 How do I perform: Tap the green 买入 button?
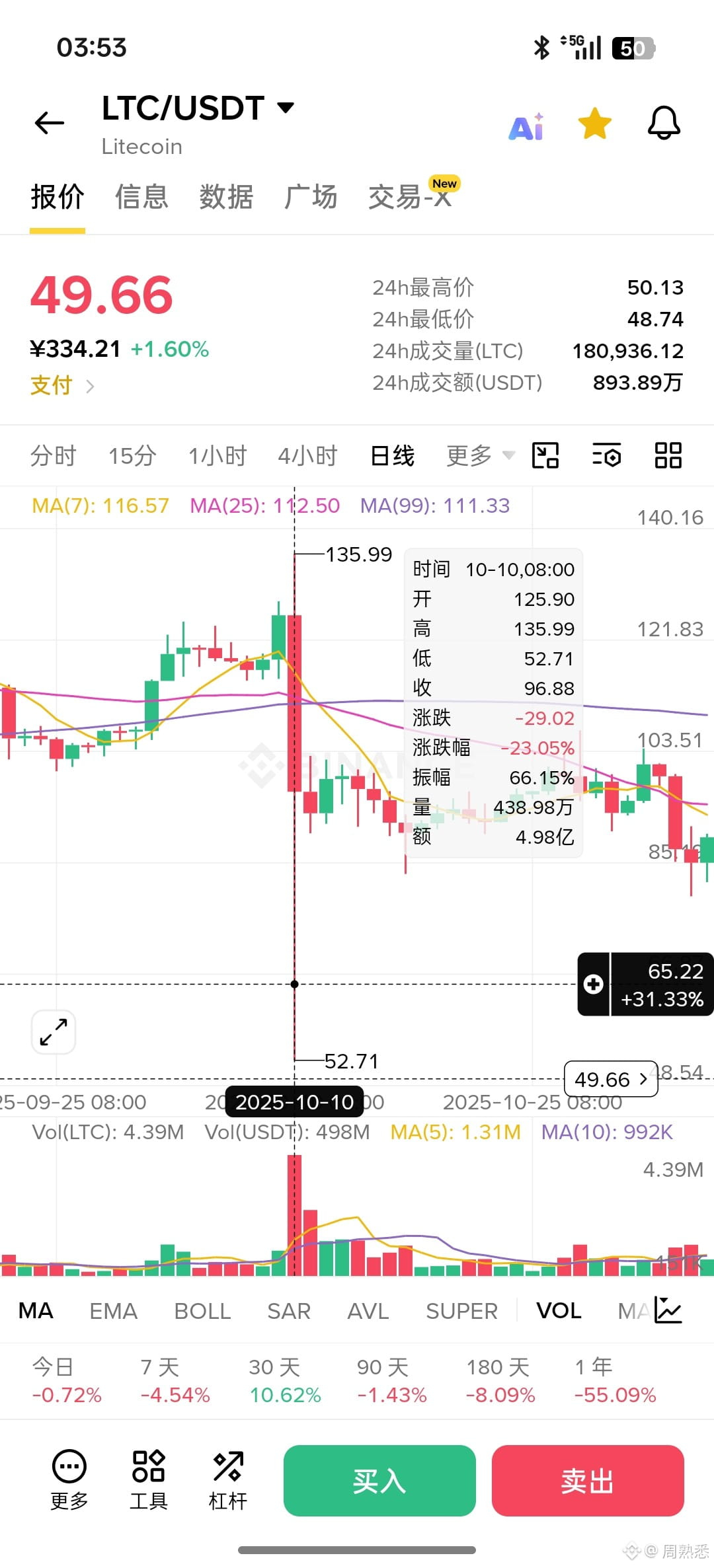(379, 1481)
